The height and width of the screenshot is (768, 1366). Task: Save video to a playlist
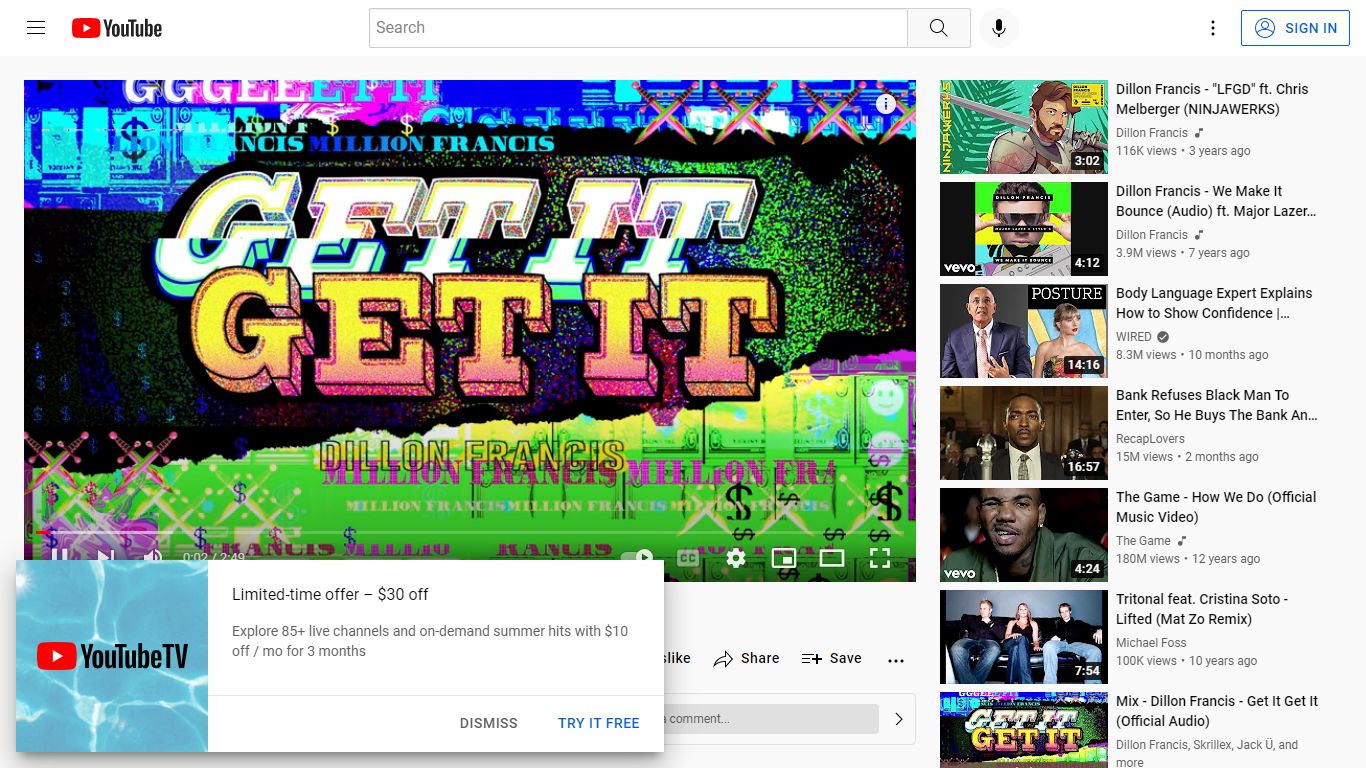click(831, 658)
